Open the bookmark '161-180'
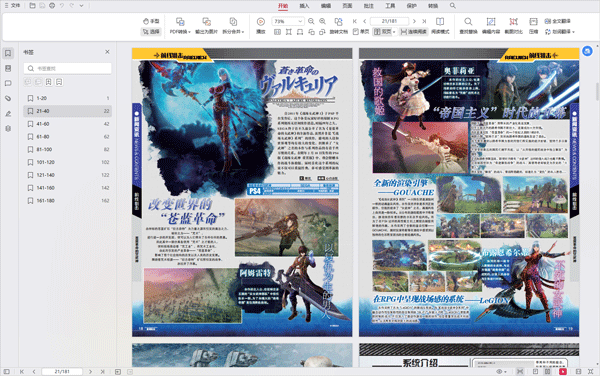This screenshot has width=600, height=376. tap(68, 200)
